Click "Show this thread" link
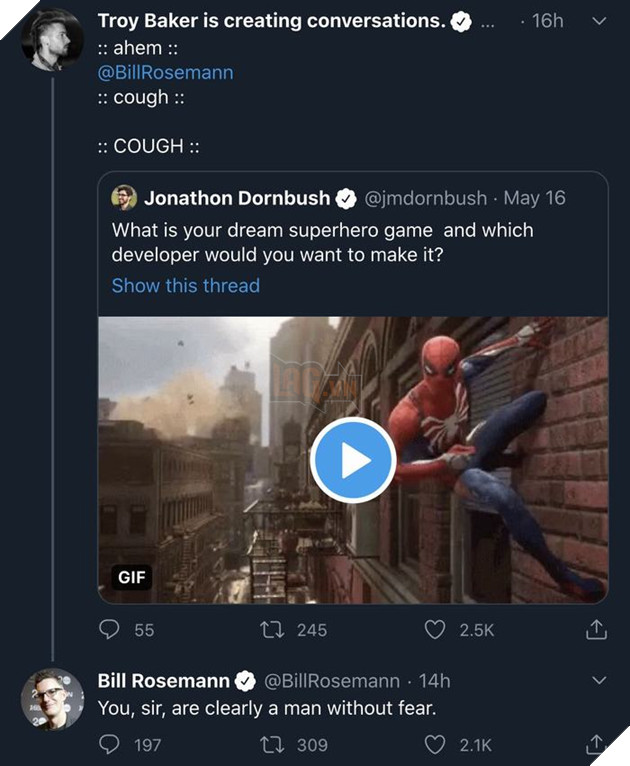 185,286
